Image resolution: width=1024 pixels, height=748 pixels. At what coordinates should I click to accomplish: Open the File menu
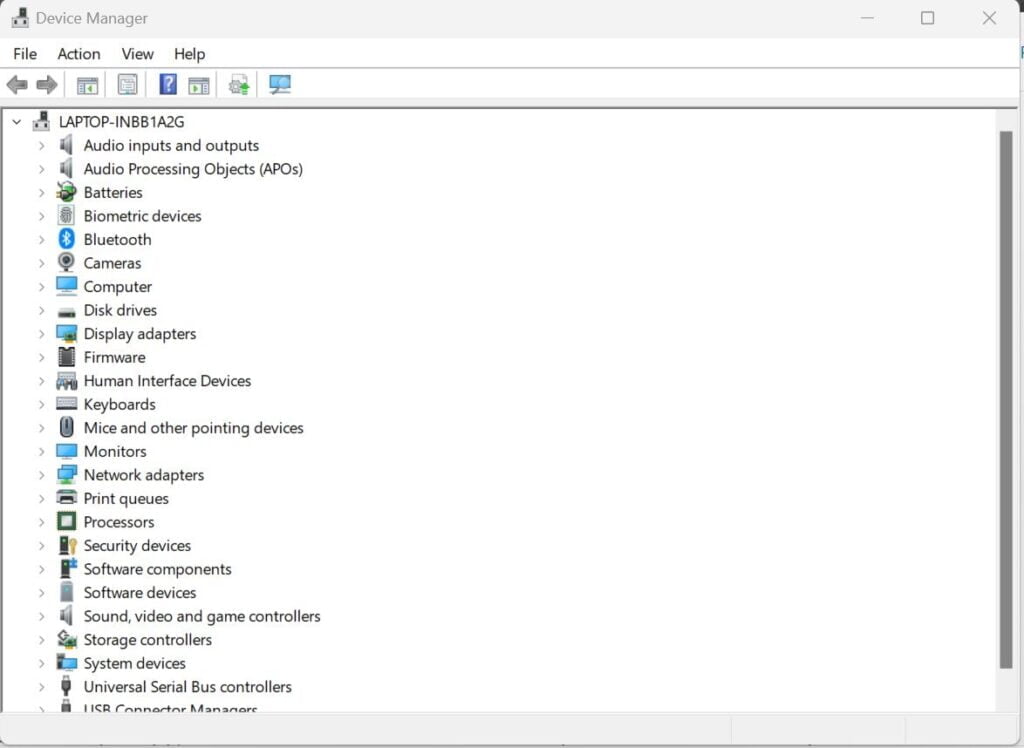[x=24, y=54]
